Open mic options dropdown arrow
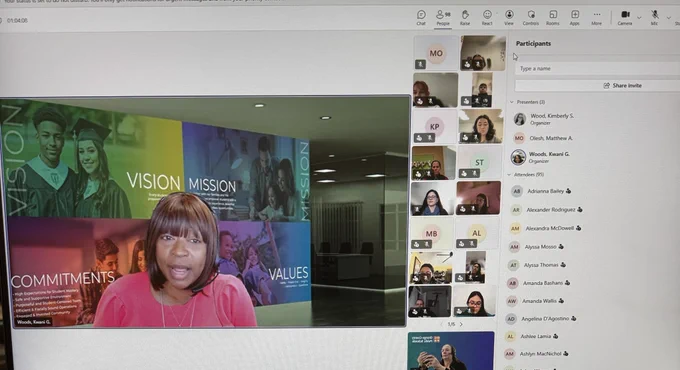 click(x=668, y=17)
